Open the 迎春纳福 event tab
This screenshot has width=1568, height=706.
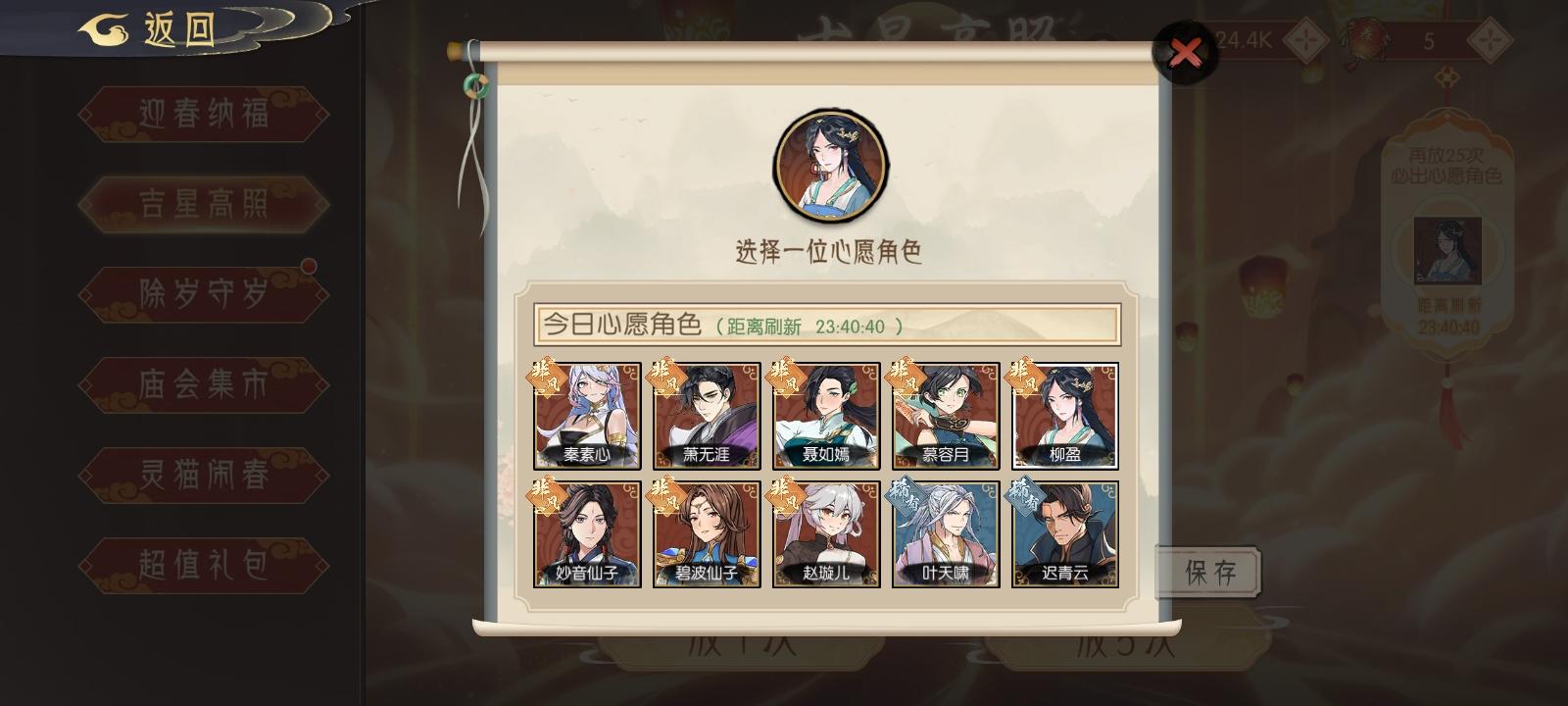[x=204, y=114]
